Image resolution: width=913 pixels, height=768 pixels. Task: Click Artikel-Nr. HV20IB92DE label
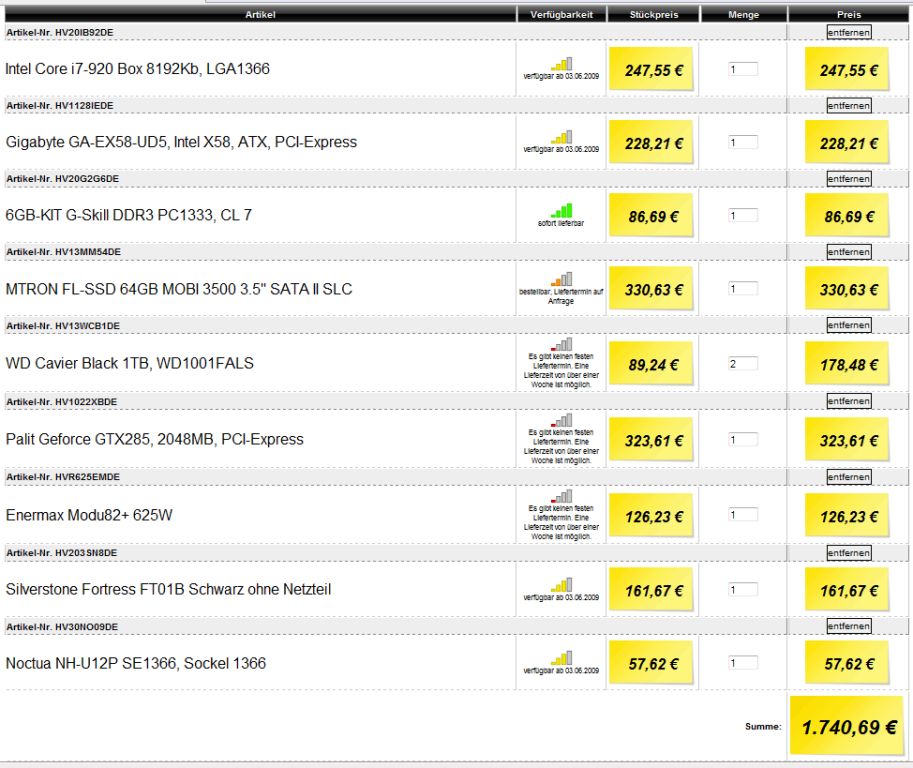[59, 33]
